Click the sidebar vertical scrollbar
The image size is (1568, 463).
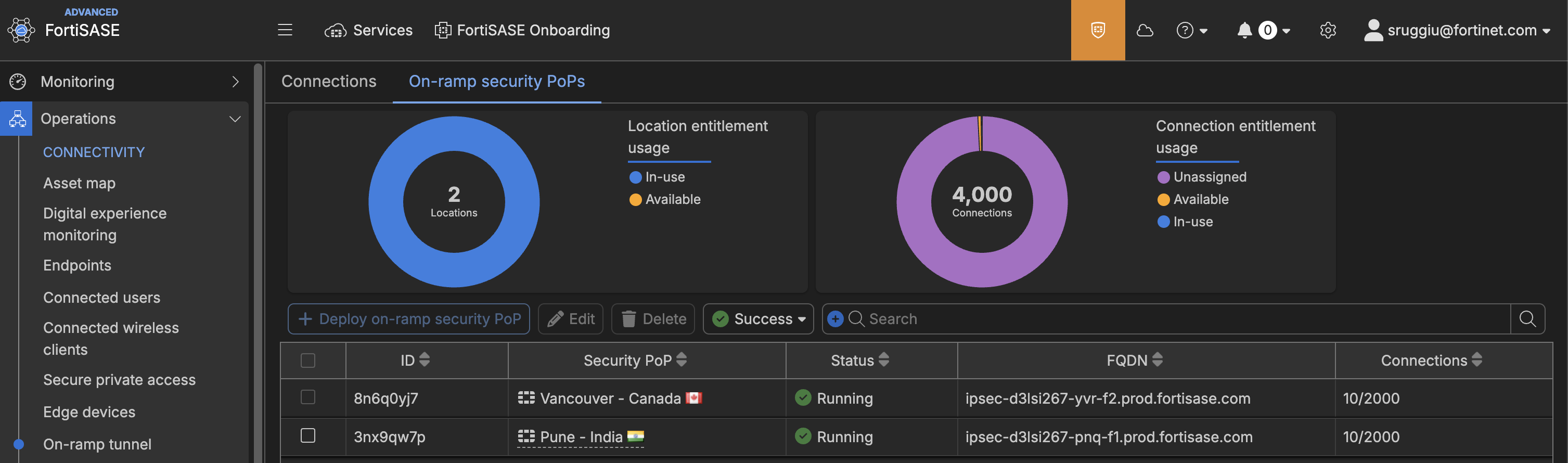pos(258,262)
